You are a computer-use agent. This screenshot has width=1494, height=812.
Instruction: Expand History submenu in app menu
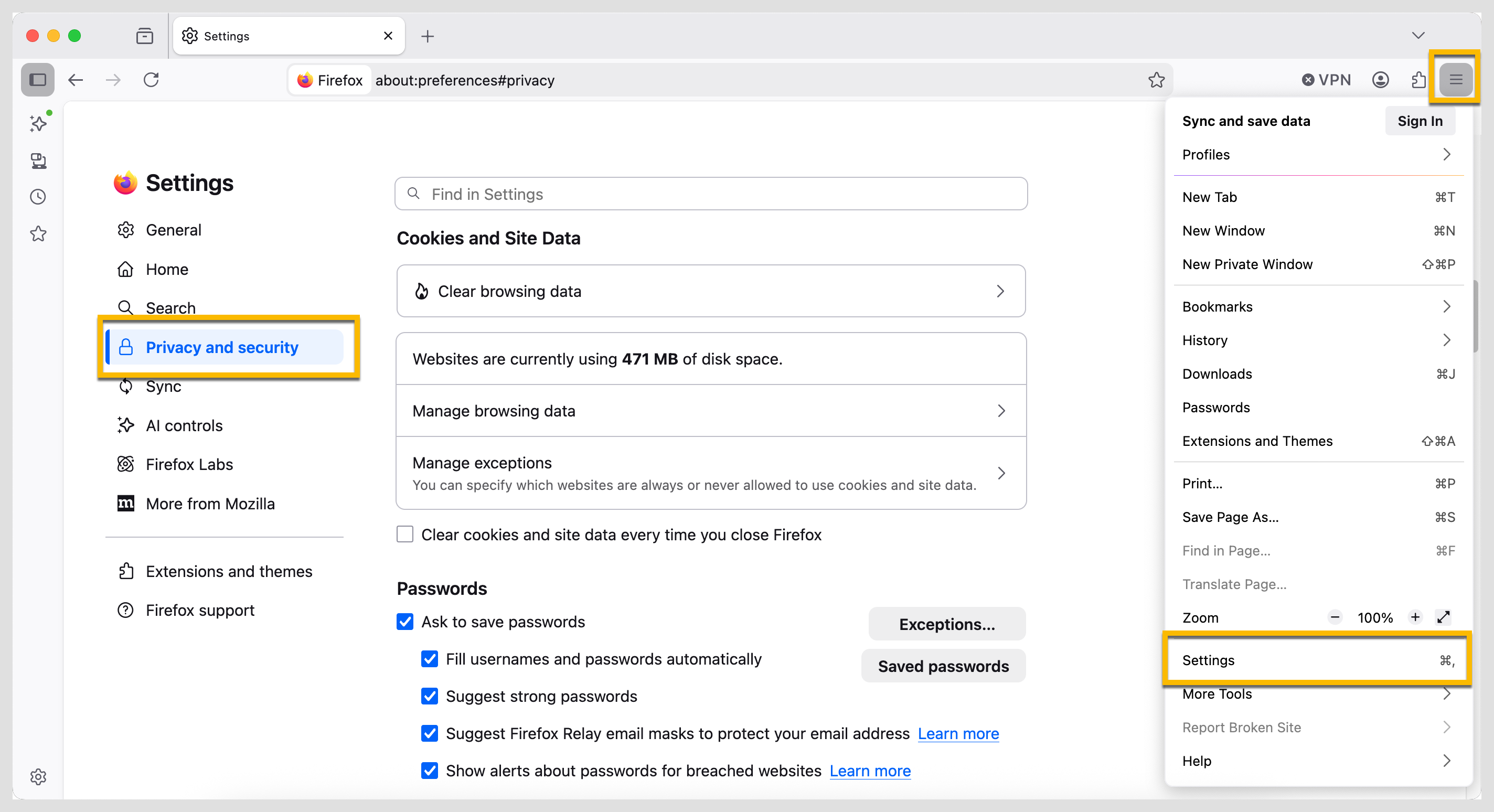(x=1318, y=340)
